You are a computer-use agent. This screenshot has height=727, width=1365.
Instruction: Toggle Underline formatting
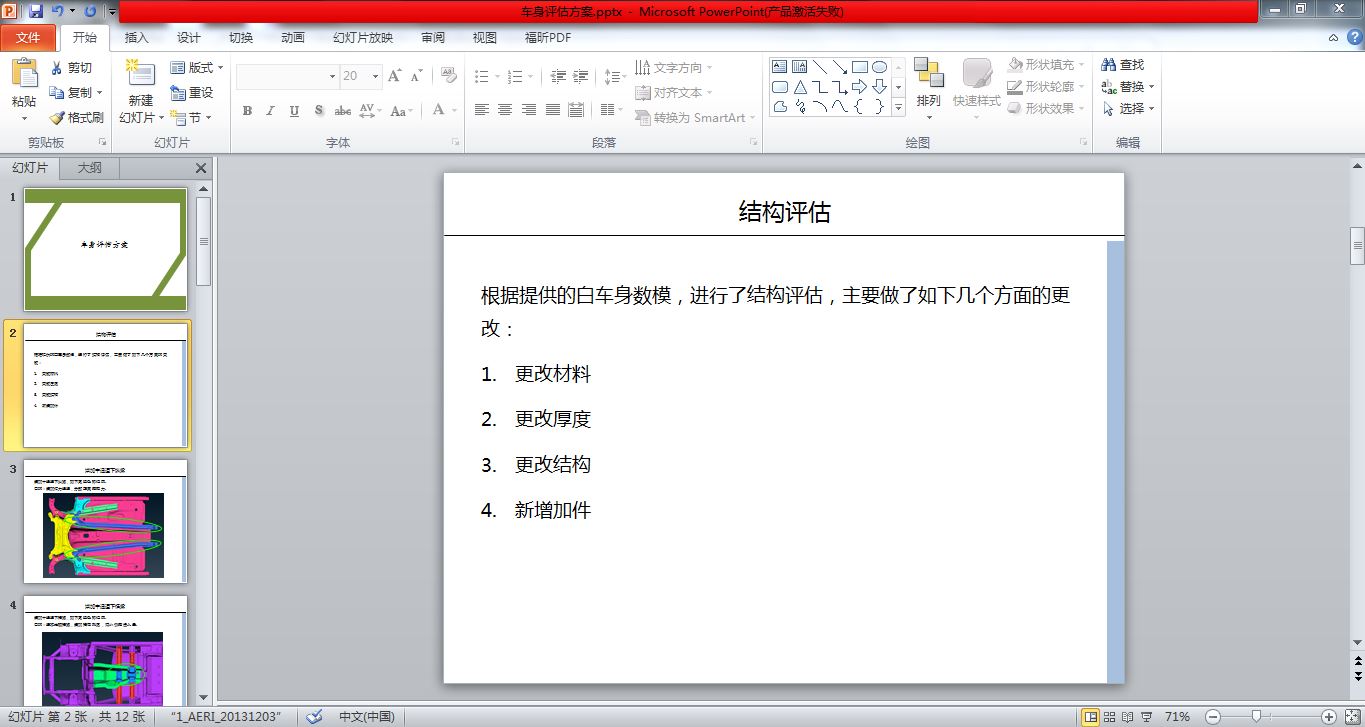pos(294,111)
